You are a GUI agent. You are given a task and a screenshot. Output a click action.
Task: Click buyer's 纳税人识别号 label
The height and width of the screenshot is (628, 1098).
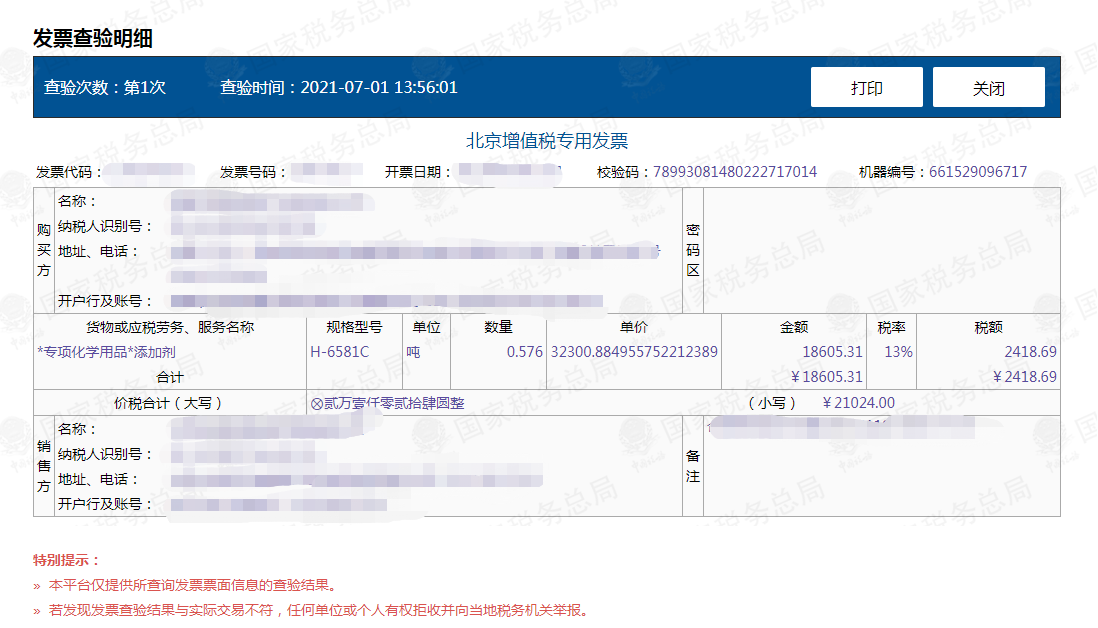point(104,227)
